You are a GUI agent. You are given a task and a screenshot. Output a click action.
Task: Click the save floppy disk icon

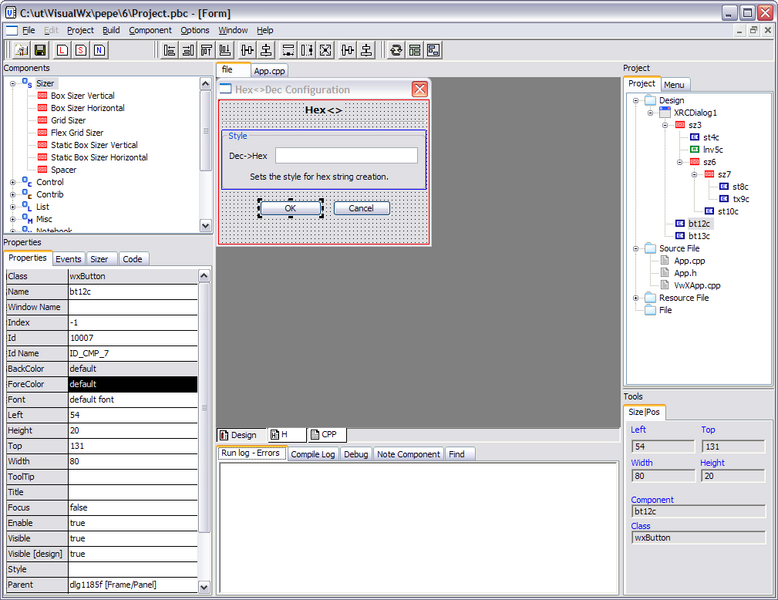point(40,50)
